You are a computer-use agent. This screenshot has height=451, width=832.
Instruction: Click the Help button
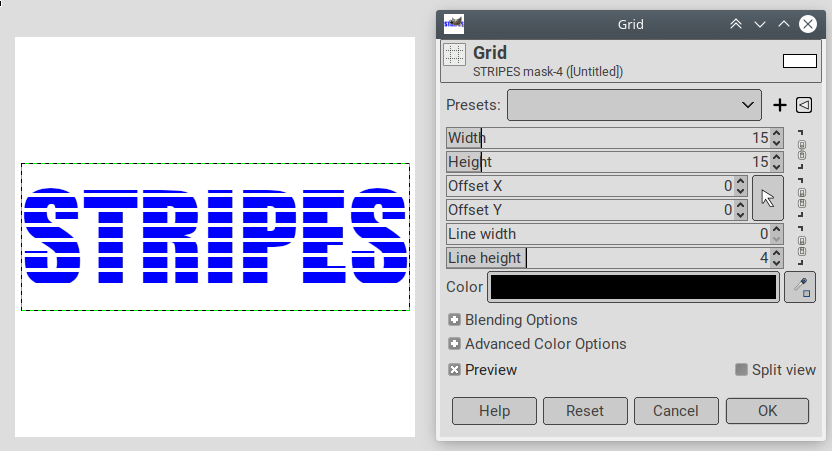click(x=495, y=411)
